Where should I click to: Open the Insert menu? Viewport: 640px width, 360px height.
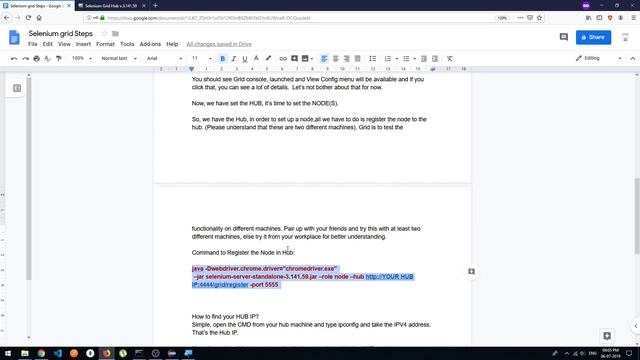[x=83, y=44]
